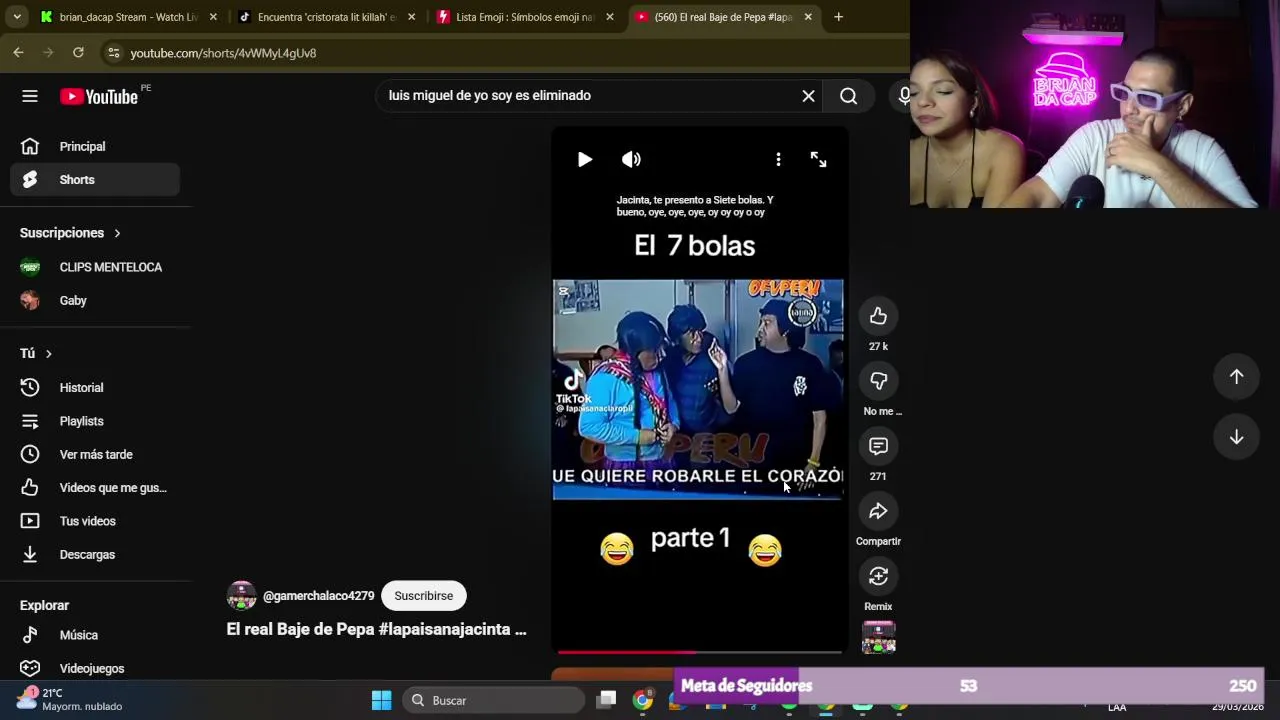1280x720 pixels.
Task: Open Historial in sidebar
Action: (95, 387)
